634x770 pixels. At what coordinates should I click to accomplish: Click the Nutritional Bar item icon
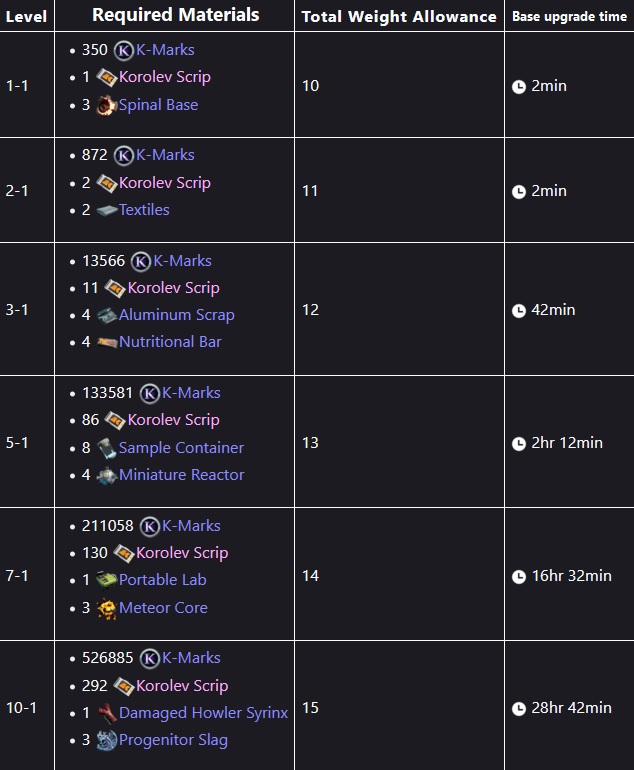(107, 342)
